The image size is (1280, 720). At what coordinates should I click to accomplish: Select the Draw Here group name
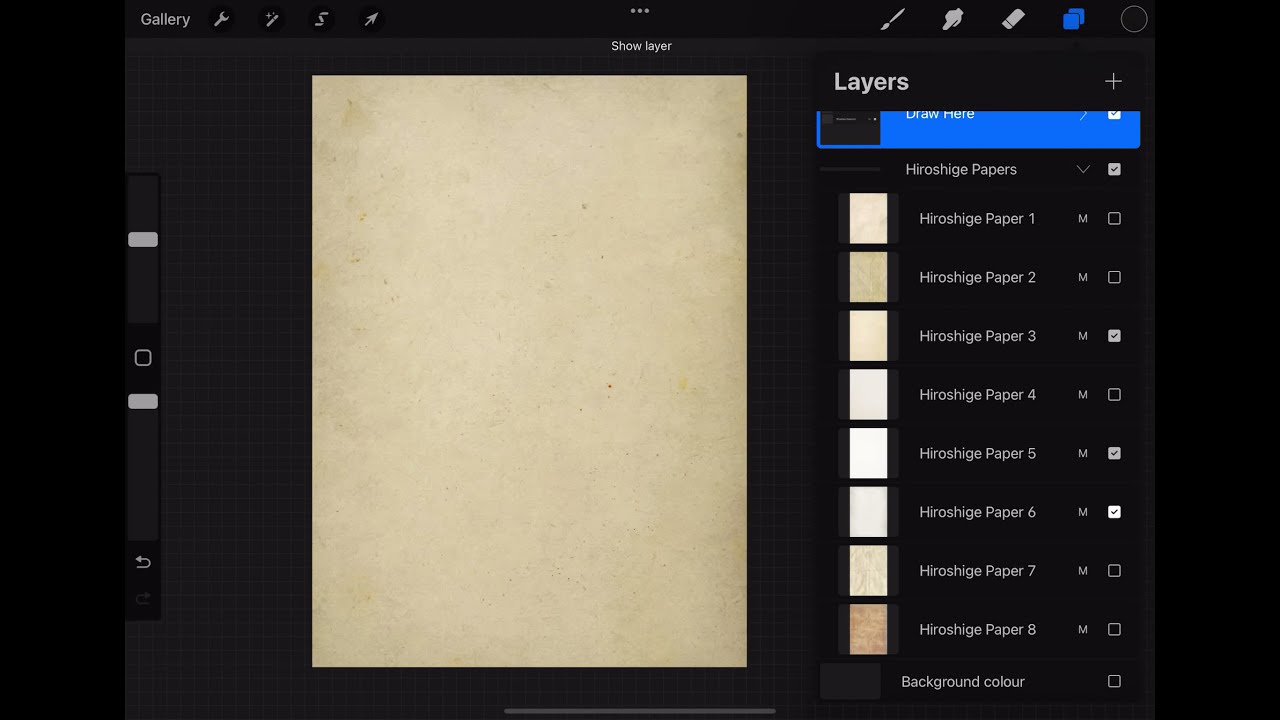(940, 114)
